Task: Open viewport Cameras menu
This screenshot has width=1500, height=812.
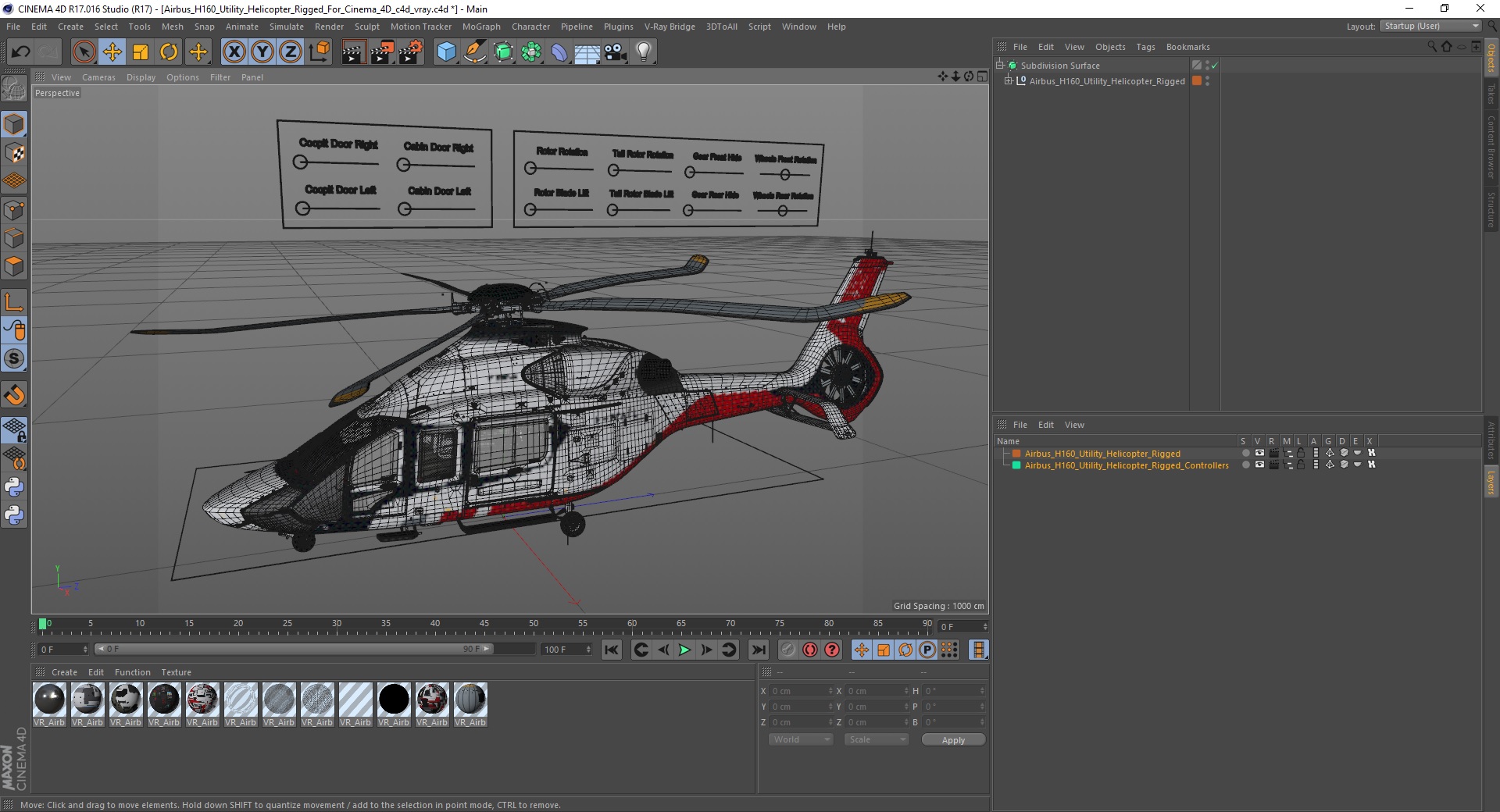Action: pyautogui.click(x=98, y=77)
